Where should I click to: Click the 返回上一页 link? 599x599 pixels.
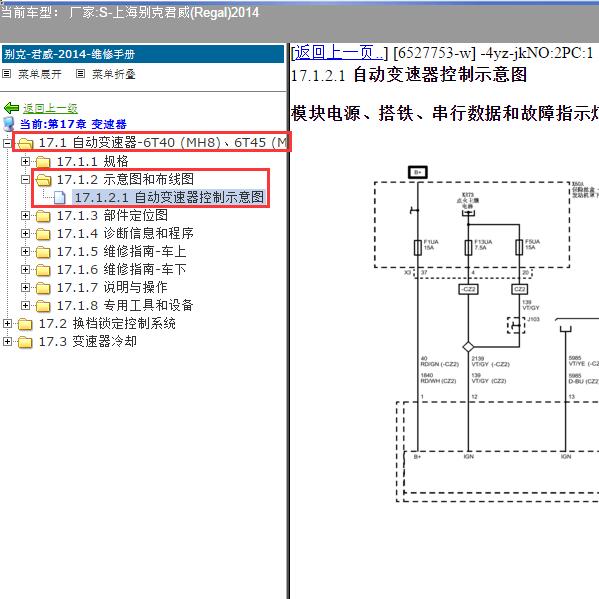(x=339, y=53)
